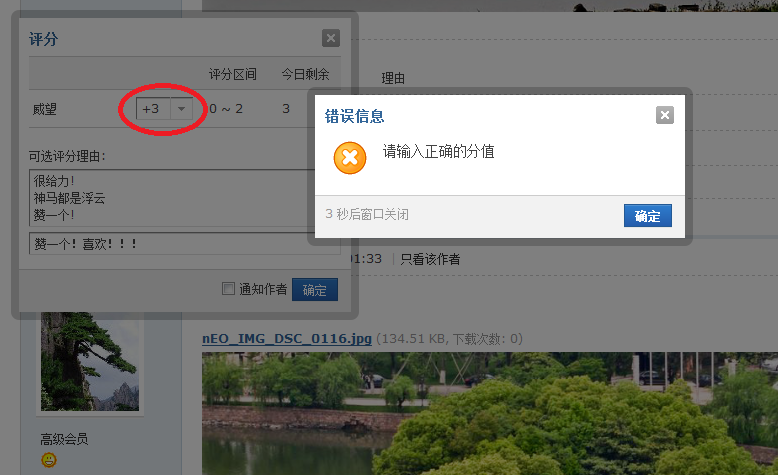Click the user avatar pine tree thumbnail
Viewport: 780px width, 475px height.
coord(90,362)
